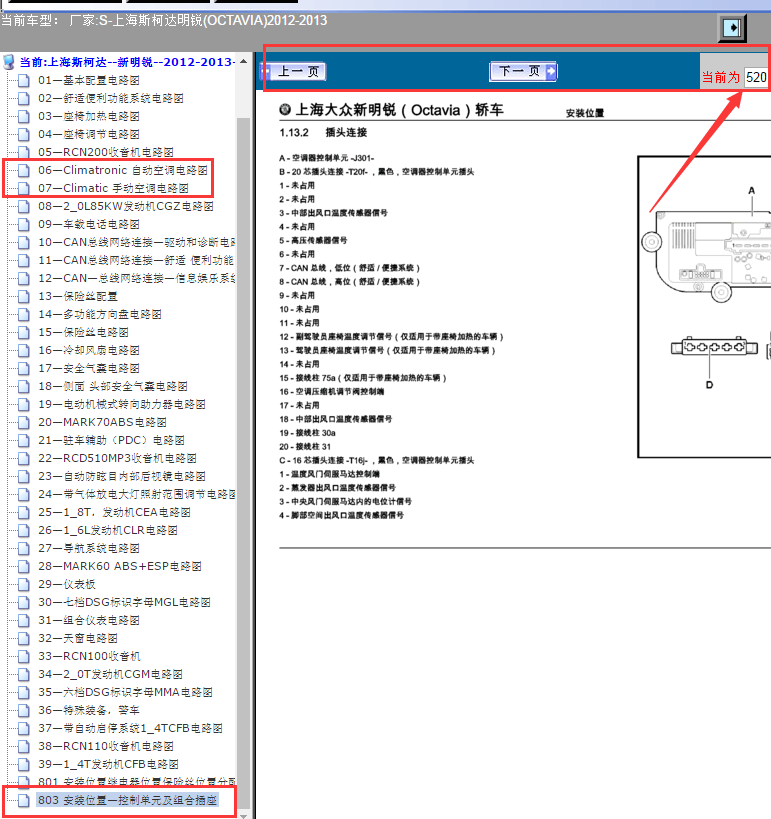Click the document icon of 31—组合仪表电路图
This screenshot has height=819, width=771.
[x=24, y=621]
